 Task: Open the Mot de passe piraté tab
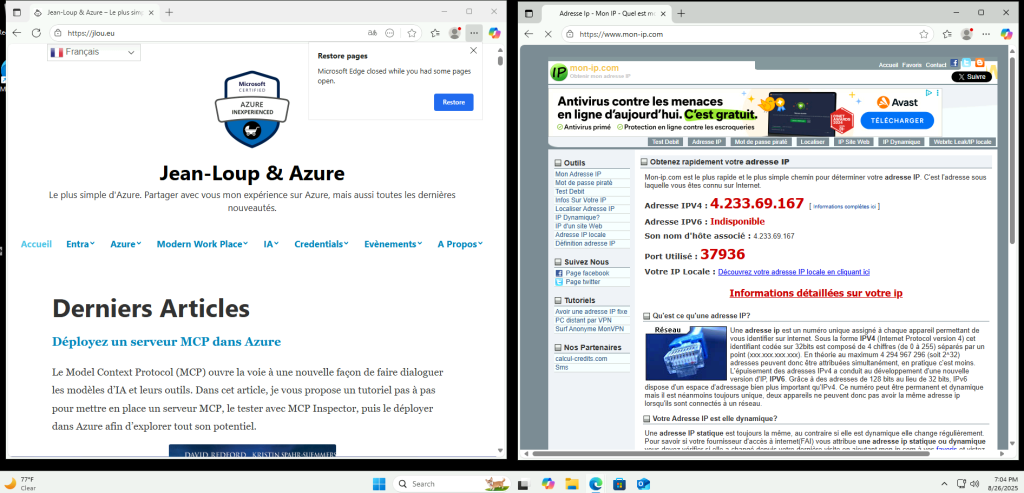click(x=761, y=142)
